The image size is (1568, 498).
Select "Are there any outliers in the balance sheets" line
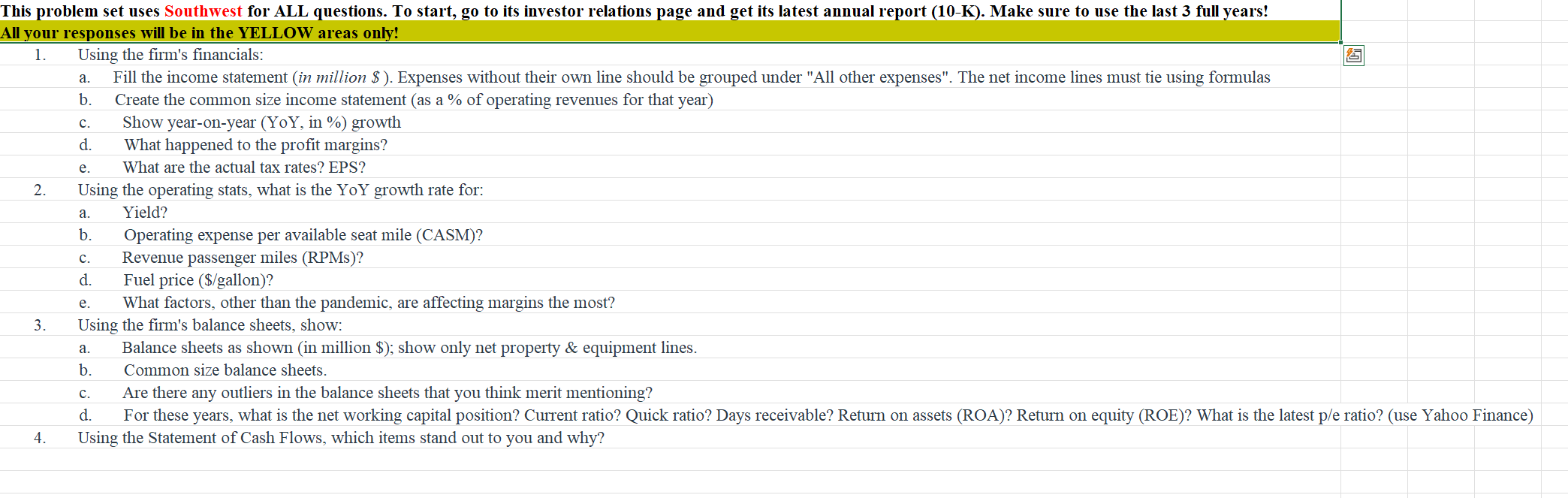(x=387, y=393)
